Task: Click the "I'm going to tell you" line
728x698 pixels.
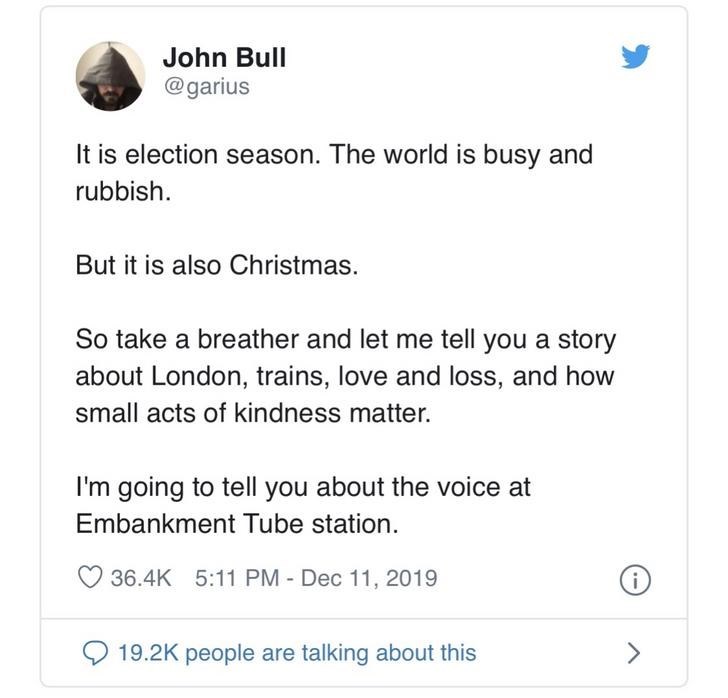Action: click(x=302, y=487)
